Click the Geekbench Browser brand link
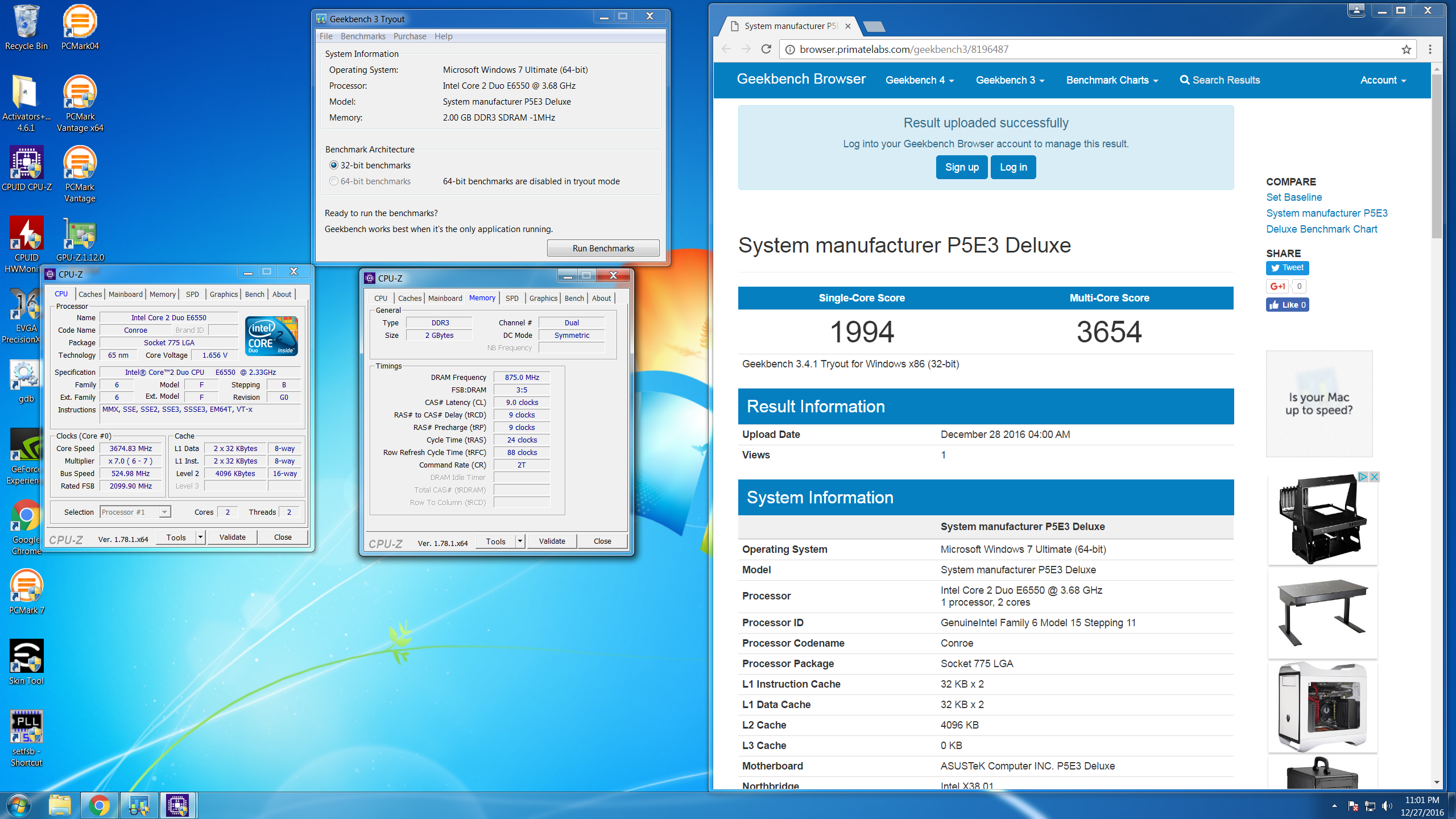The width and height of the screenshot is (1456, 819). coord(801,79)
